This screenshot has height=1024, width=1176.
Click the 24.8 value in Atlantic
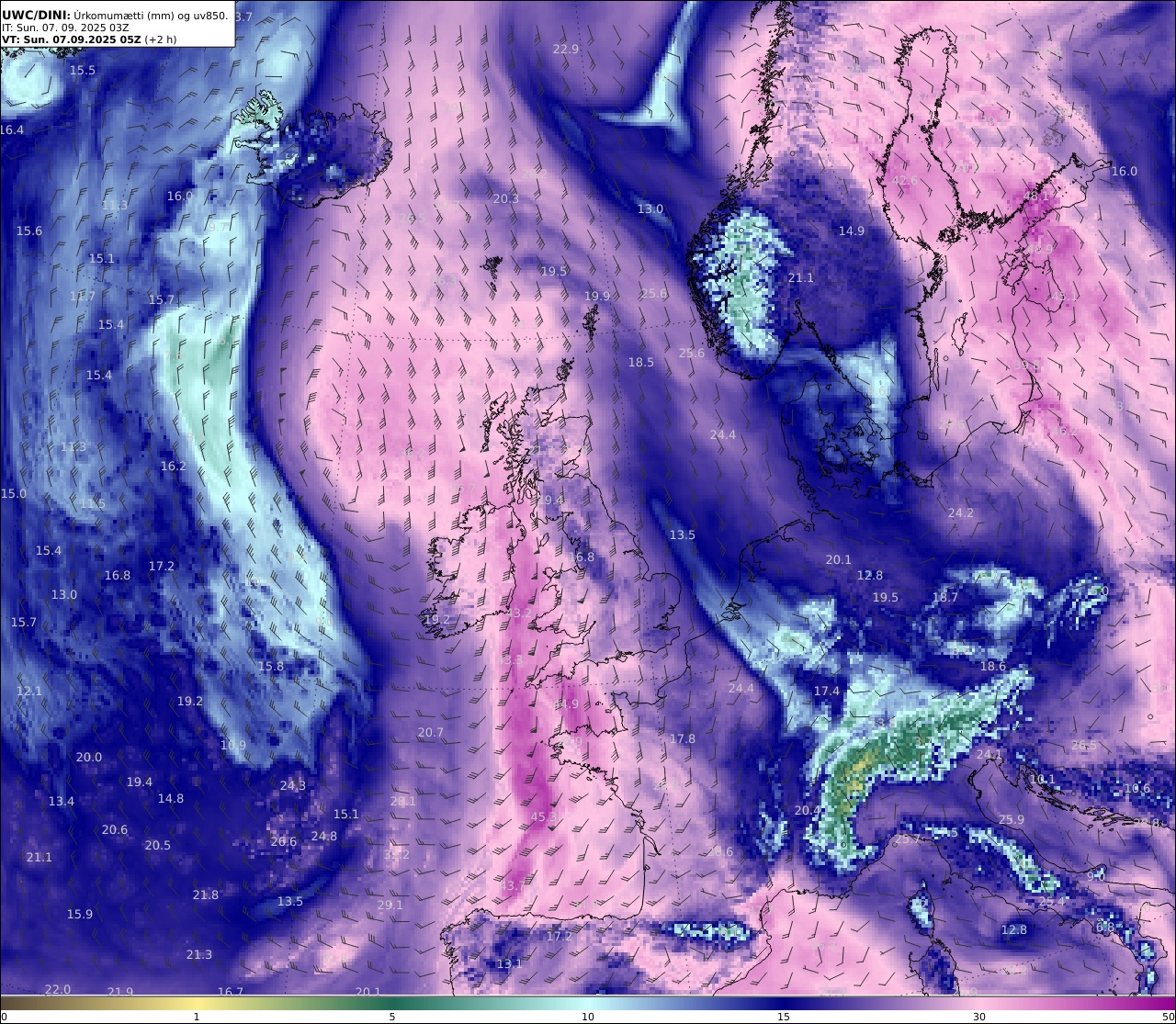tap(324, 836)
